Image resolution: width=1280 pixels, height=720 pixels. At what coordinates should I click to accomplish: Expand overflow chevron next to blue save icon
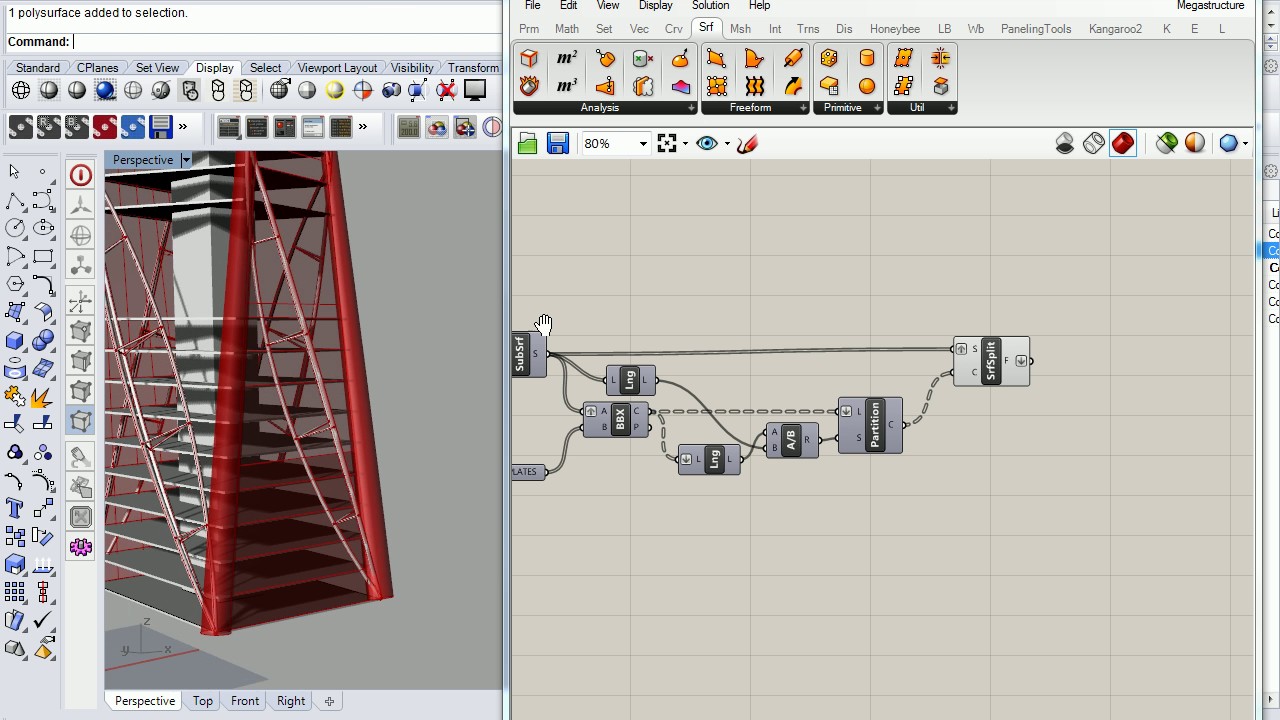[183, 127]
